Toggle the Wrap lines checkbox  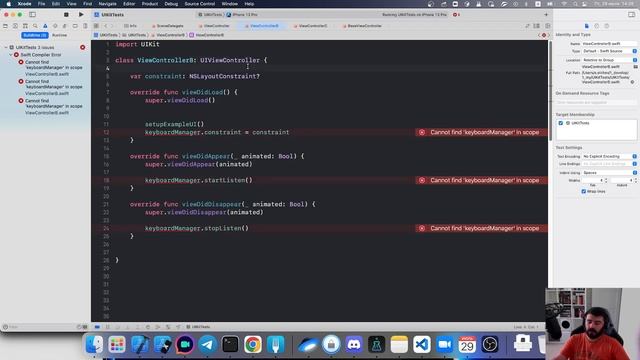(583, 191)
